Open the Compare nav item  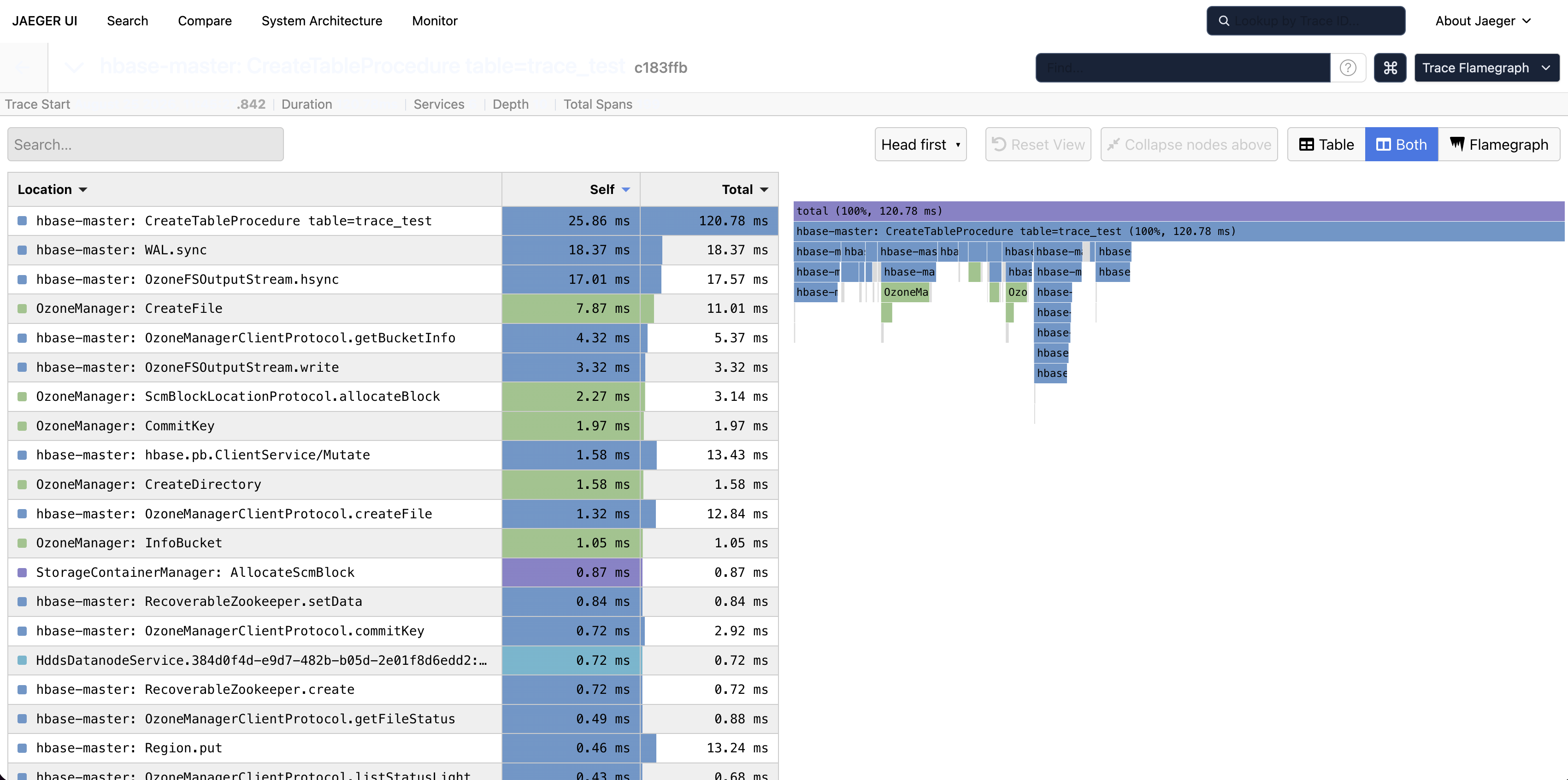click(x=205, y=21)
